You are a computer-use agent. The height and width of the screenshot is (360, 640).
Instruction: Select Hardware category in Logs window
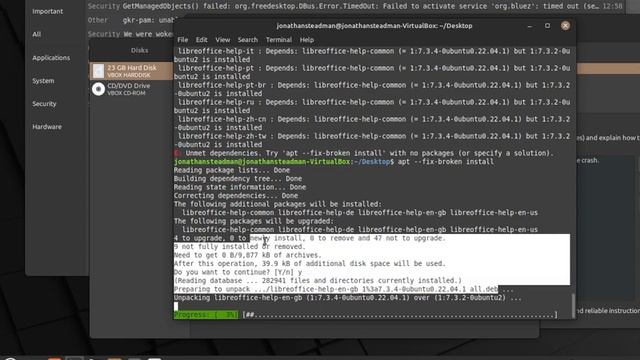tap(47, 127)
